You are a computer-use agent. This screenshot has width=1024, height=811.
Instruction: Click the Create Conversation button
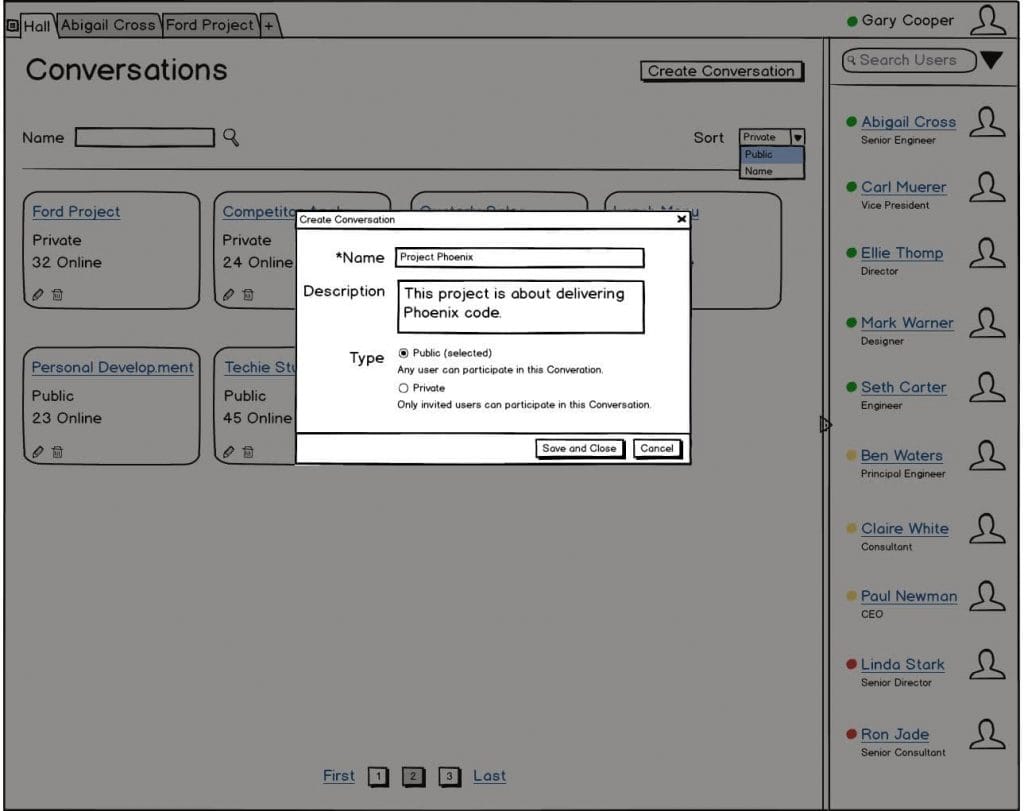[722, 71]
